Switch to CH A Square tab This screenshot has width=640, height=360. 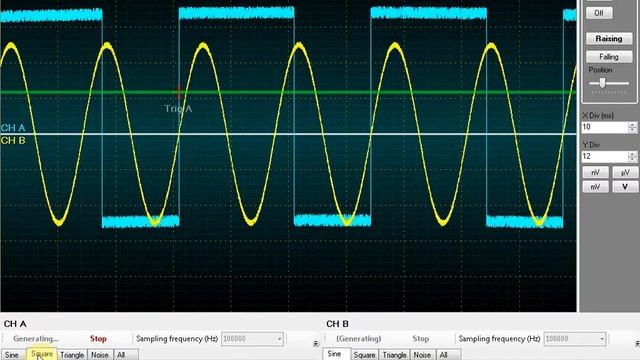point(42,354)
